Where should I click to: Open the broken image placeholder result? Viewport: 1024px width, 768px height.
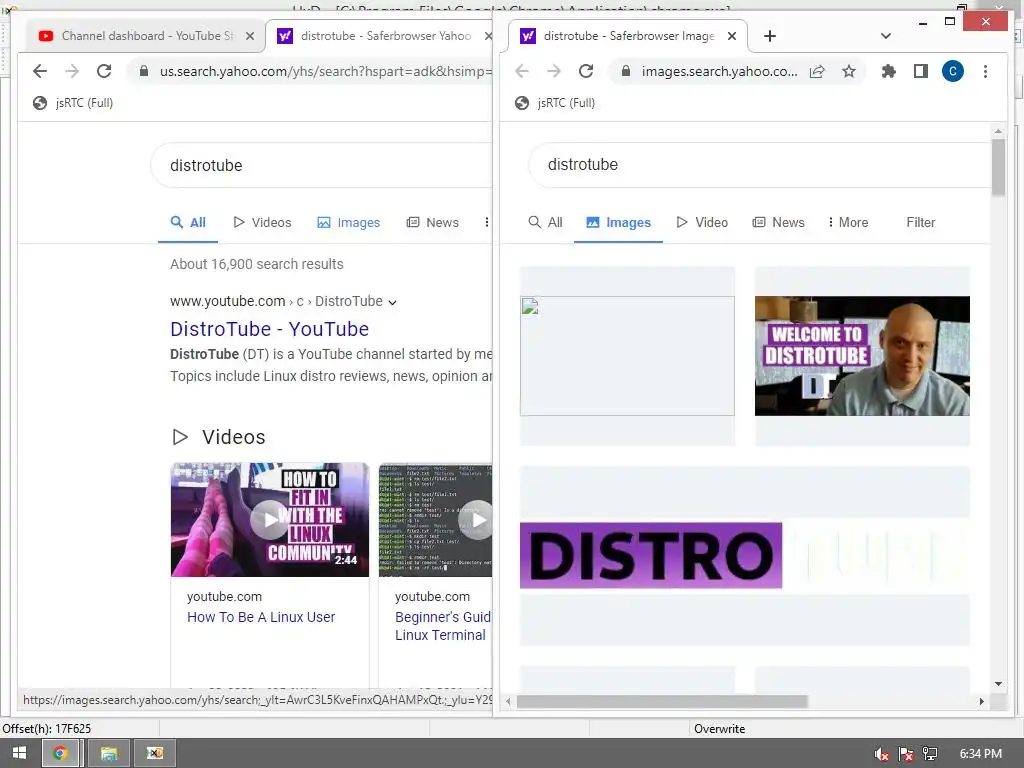pyautogui.click(x=627, y=356)
